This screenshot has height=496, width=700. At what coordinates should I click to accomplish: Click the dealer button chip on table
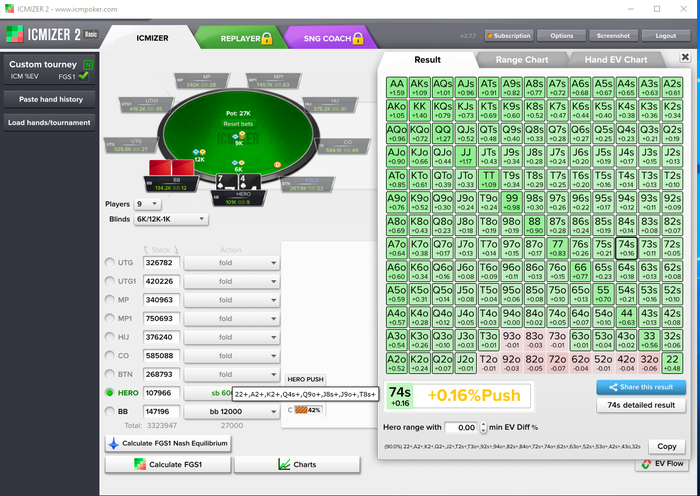[277, 165]
